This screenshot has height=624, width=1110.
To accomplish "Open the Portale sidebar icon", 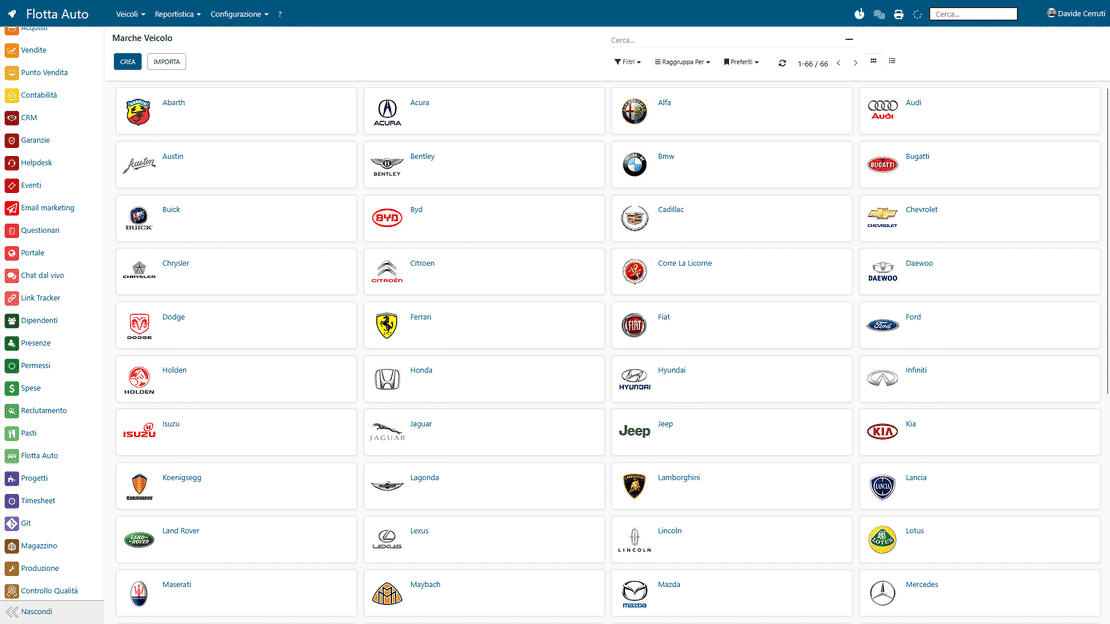I will coord(11,253).
